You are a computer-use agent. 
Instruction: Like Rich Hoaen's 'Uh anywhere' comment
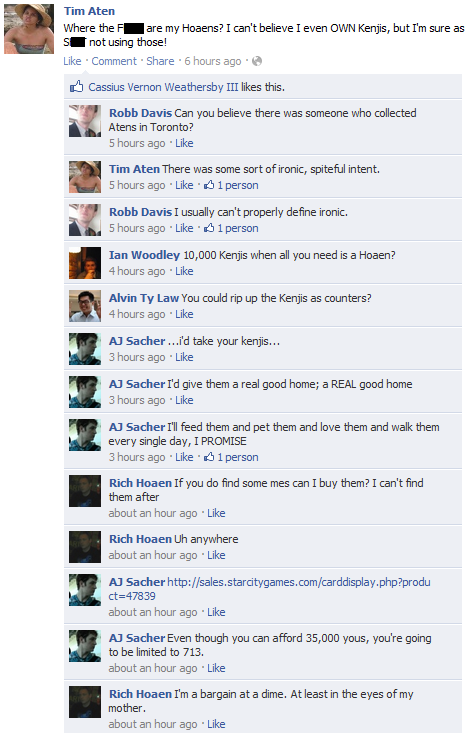(x=216, y=555)
